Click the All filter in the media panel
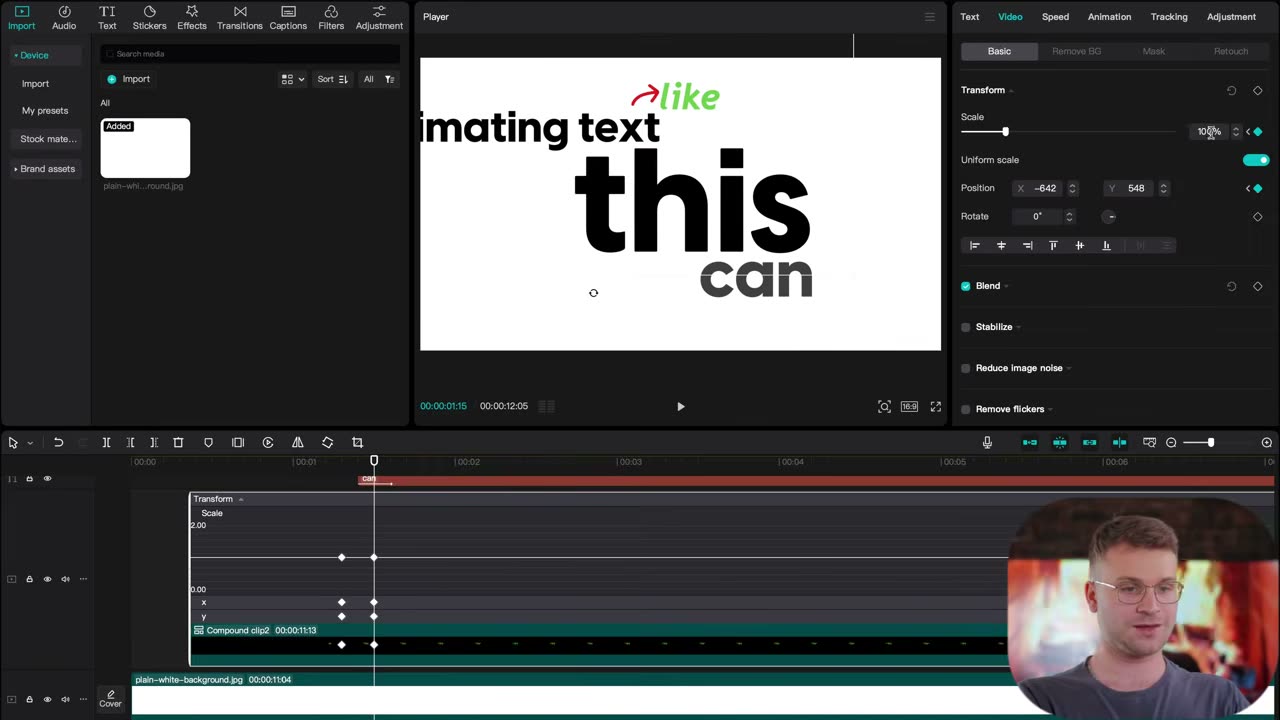The image size is (1280, 720). pyautogui.click(x=368, y=79)
